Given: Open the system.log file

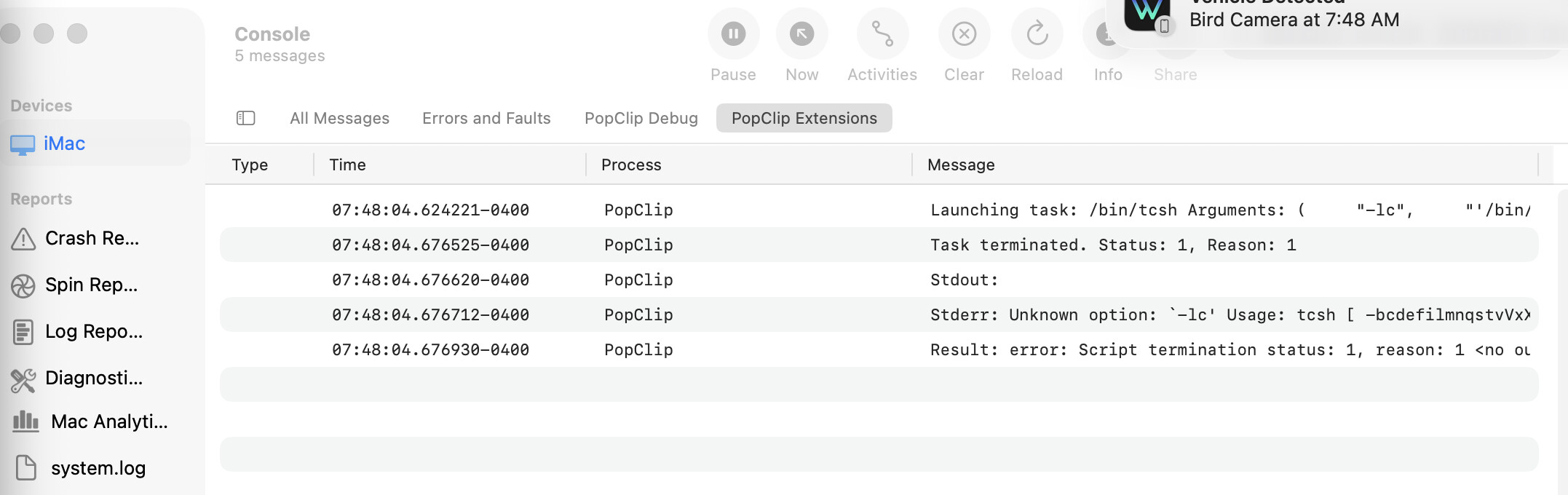Looking at the screenshot, I should 97,468.
